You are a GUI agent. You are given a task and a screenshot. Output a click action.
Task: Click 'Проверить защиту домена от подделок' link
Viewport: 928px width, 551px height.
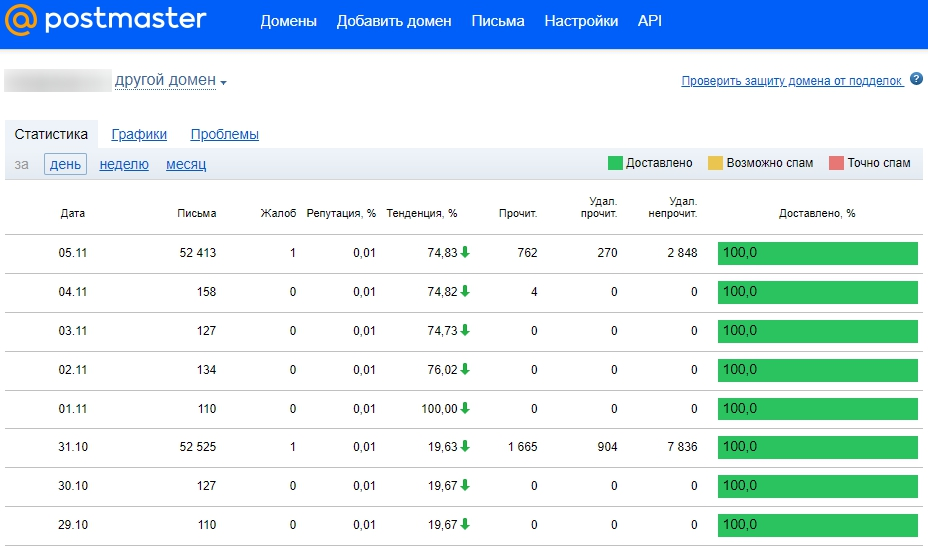[792, 81]
